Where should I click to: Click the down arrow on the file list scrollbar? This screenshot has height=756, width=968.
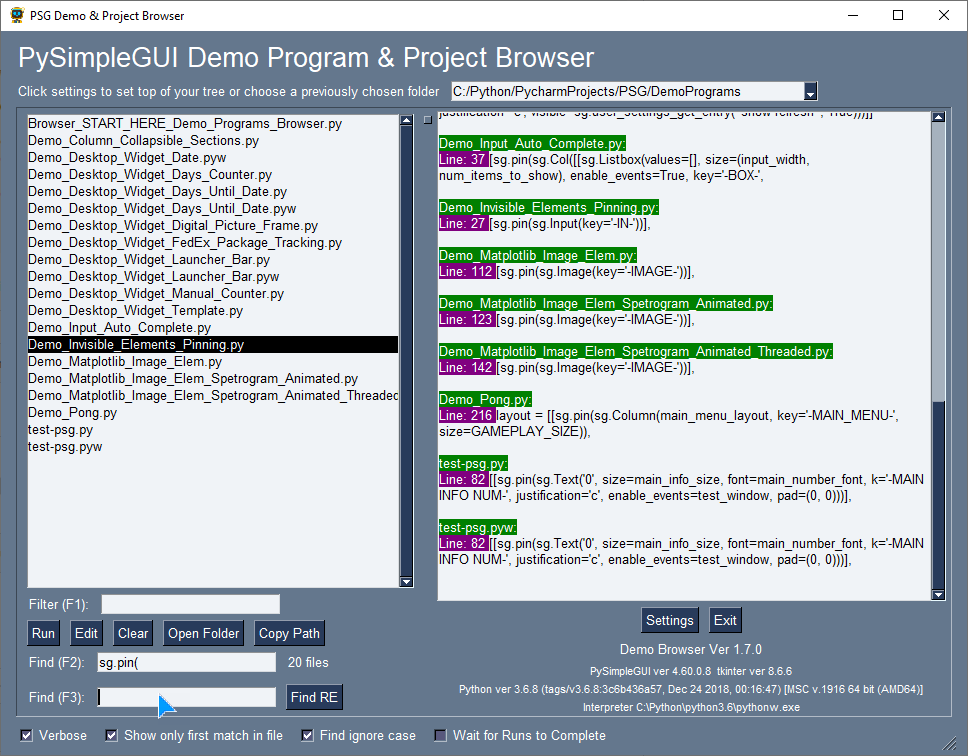click(406, 581)
